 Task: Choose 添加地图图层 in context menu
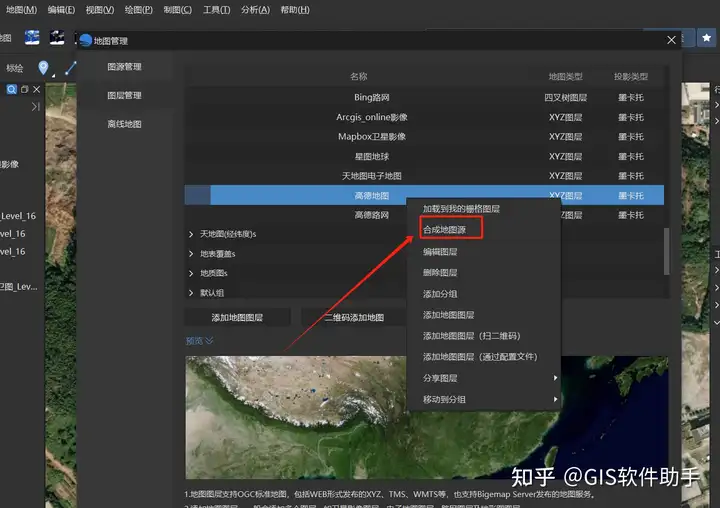[484, 315]
